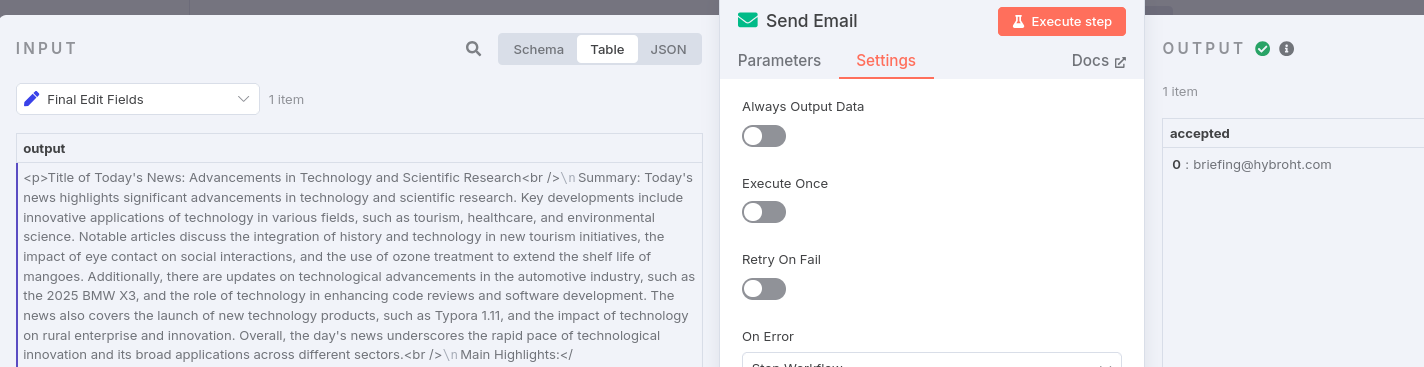Click the Docs external link icon

pos(1120,62)
